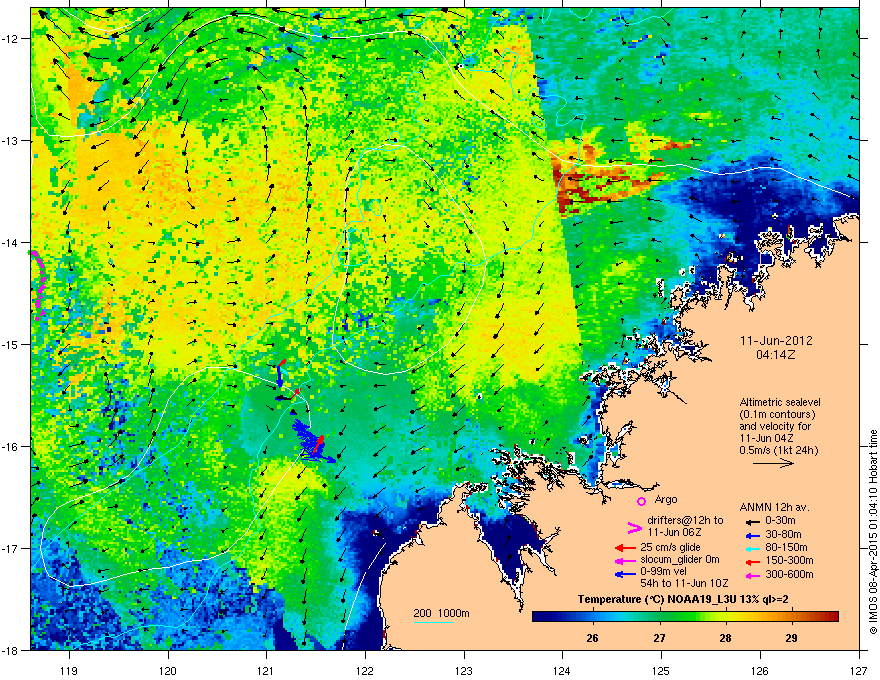Click the magenta ANMN 300-600m legend arrow

753,575
